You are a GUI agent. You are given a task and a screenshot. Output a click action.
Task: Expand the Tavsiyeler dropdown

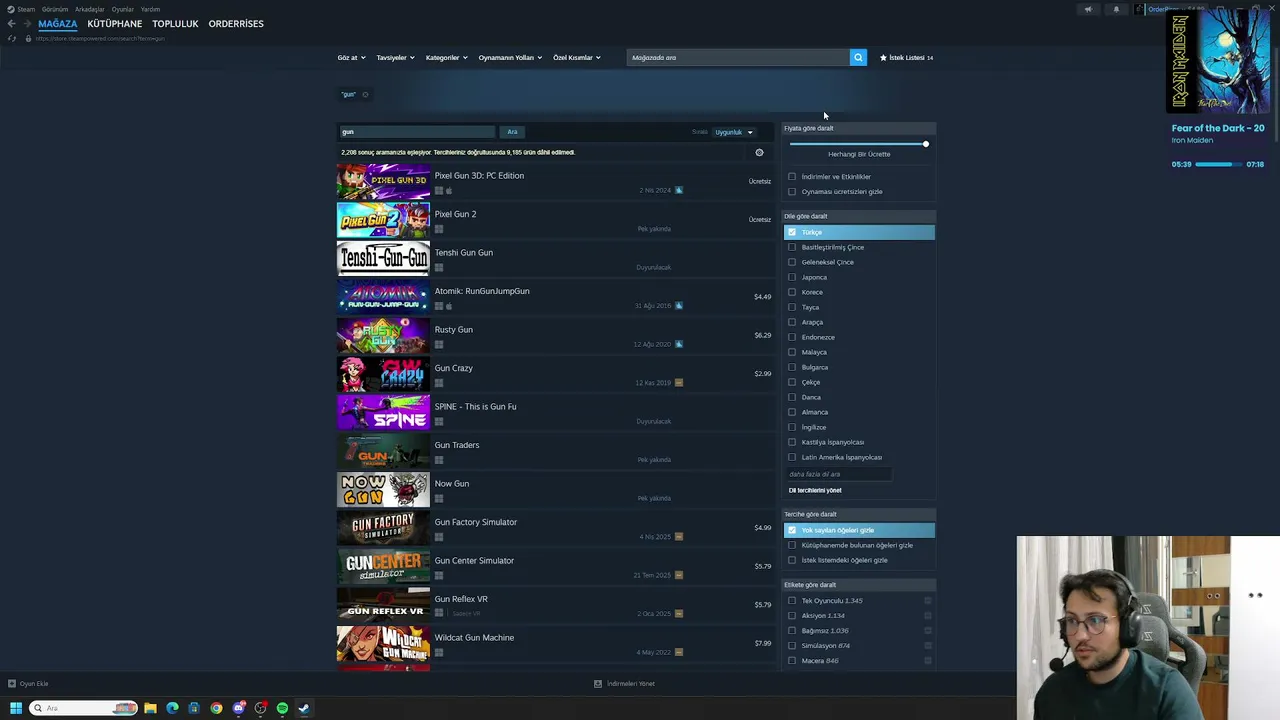click(396, 58)
